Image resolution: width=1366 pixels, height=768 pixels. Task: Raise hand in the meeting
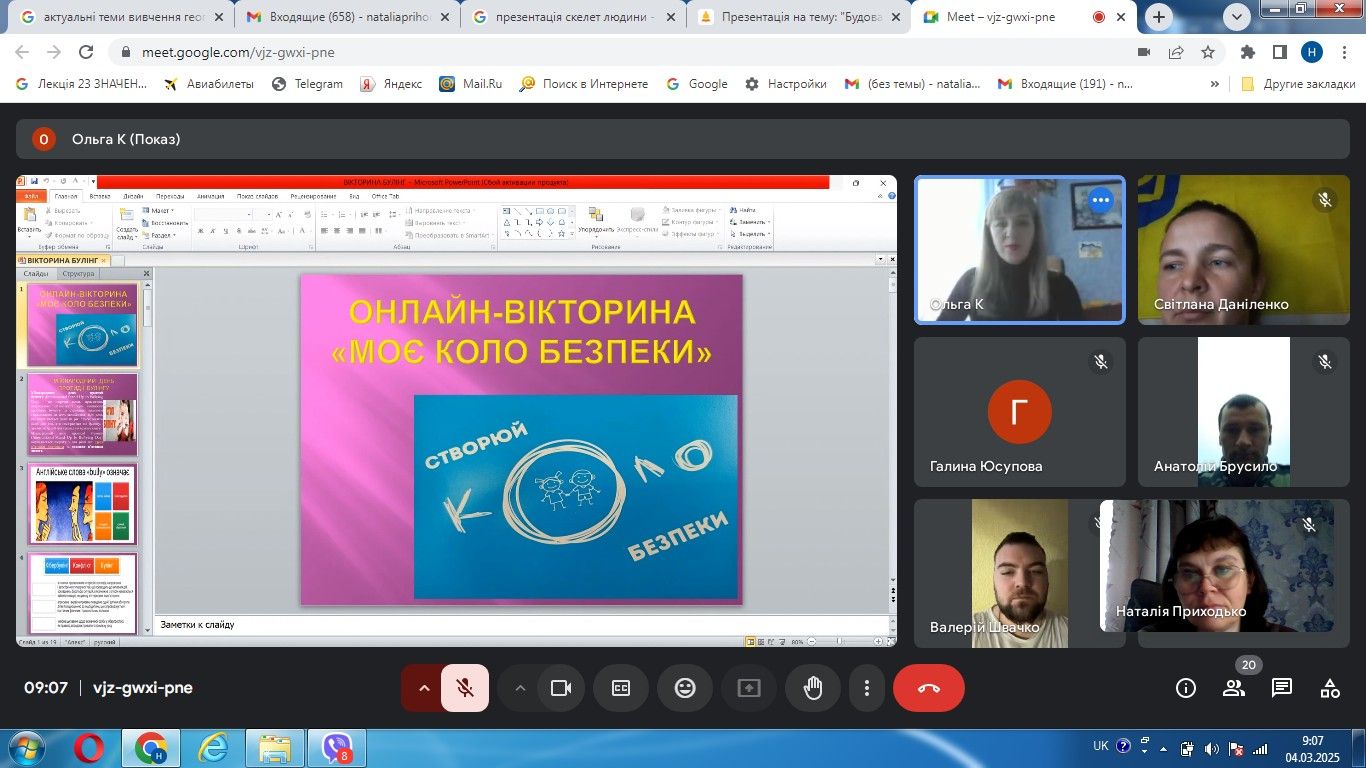(x=813, y=688)
